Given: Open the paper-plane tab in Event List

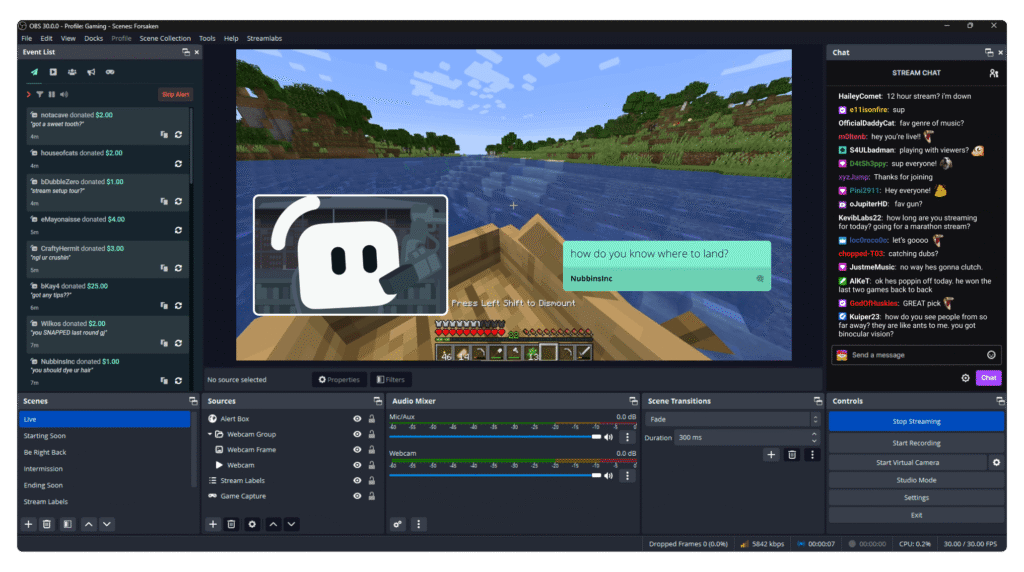Looking at the screenshot, I should click(x=34, y=72).
